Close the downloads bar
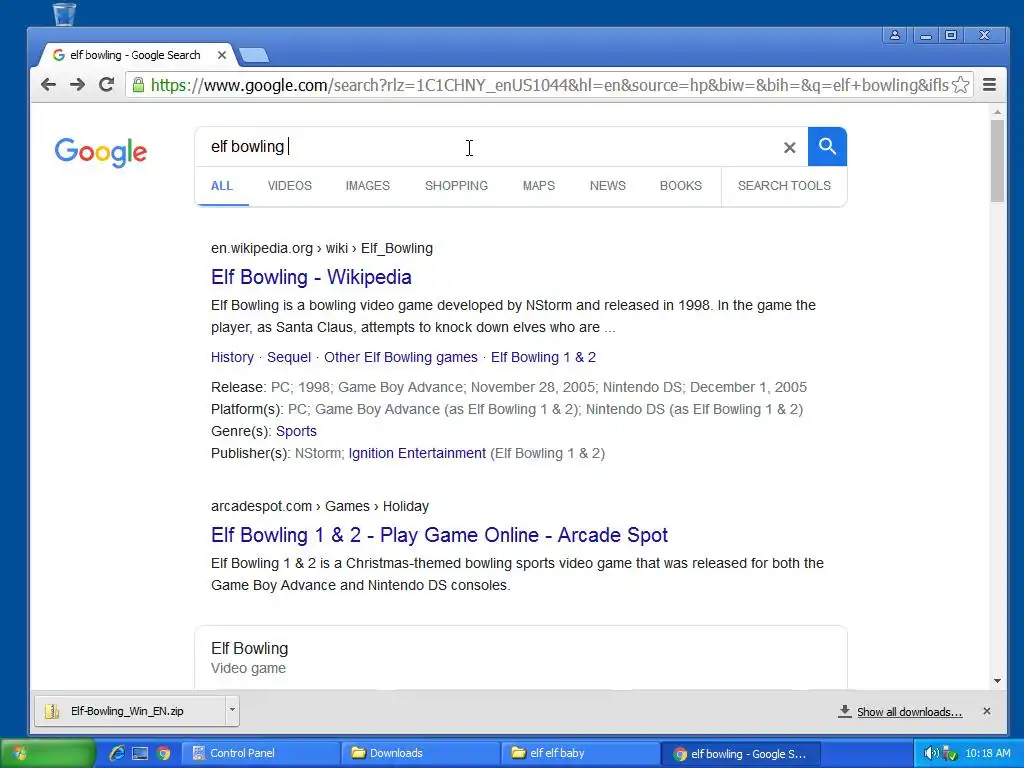The height and width of the screenshot is (768, 1024). 987,711
